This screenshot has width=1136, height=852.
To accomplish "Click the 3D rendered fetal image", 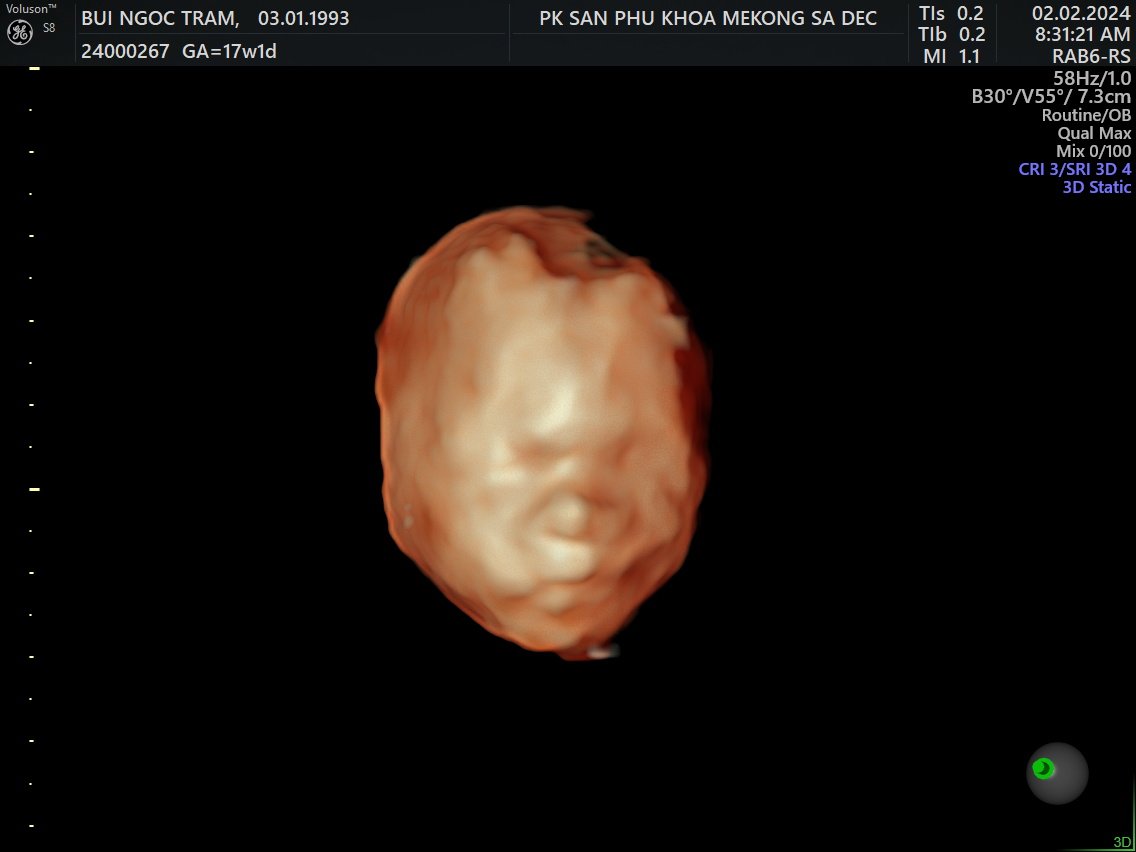I will (x=544, y=432).
